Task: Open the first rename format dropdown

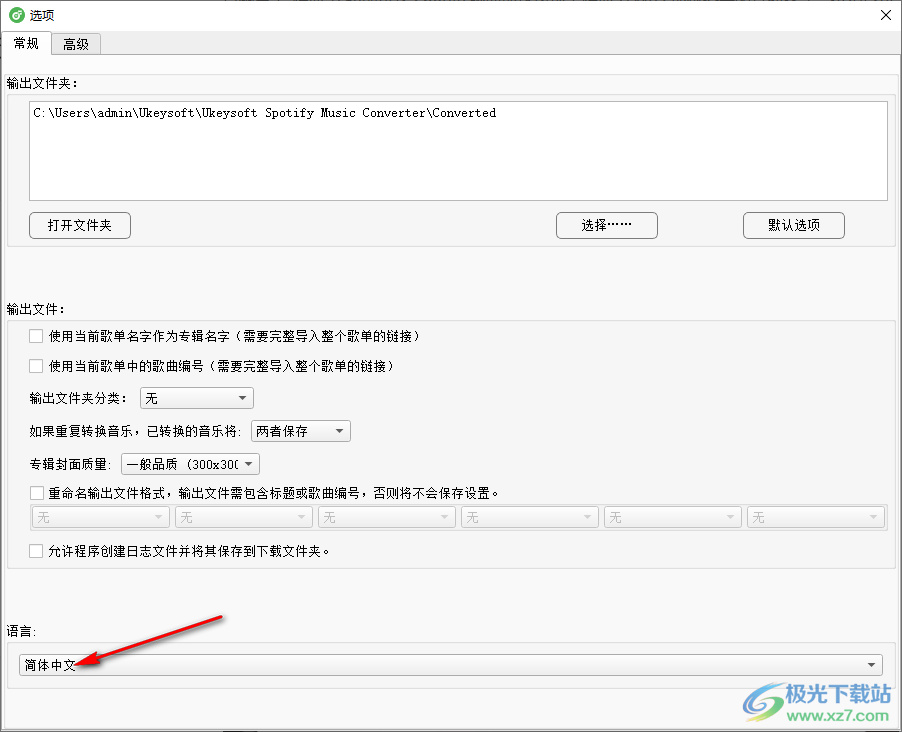Action: point(101,517)
